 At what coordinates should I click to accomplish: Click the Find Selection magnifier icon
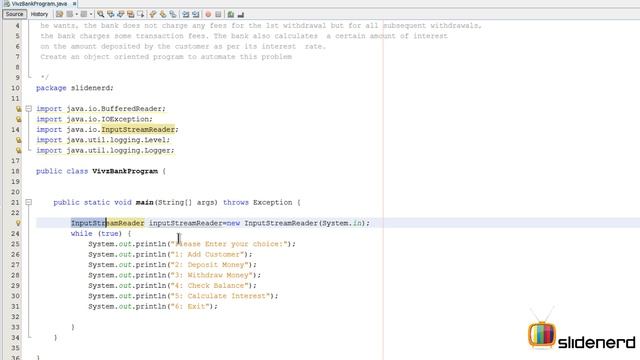(x=100, y=14)
